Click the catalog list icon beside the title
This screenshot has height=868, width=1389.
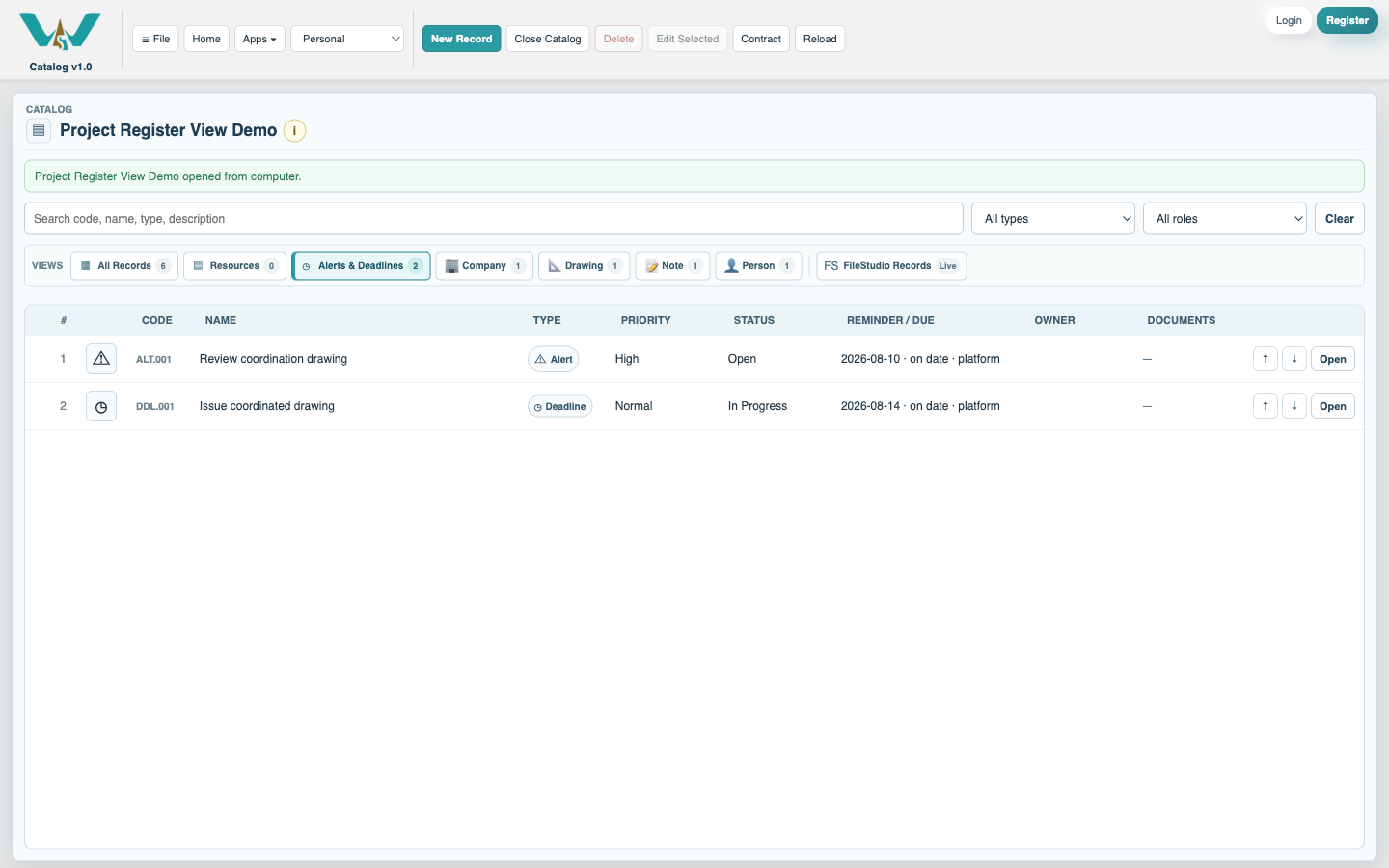point(39,130)
